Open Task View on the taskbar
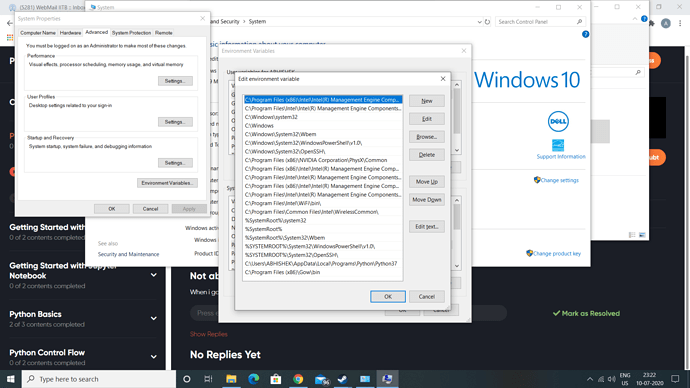690x388 pixels. tap(209, 379)
